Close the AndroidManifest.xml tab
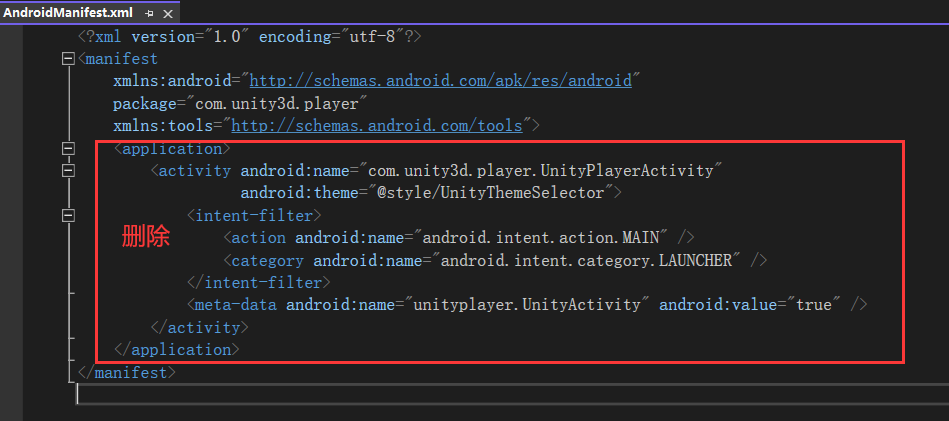Image resolution: width=949 pixels, height=421 pixels. 168,13
